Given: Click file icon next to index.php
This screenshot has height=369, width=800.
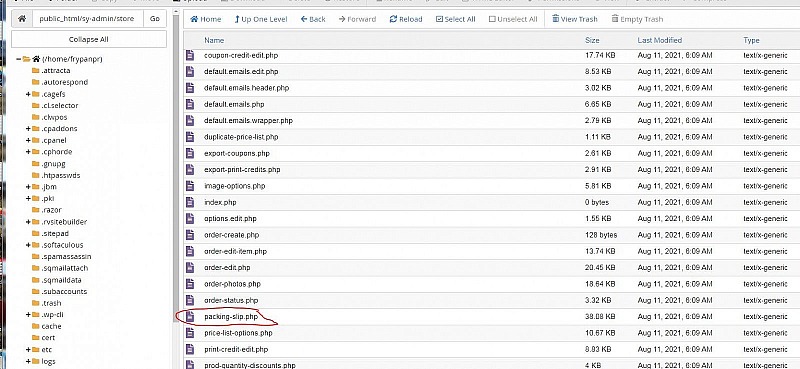Looking at the screenshot, I should (190, 202).
